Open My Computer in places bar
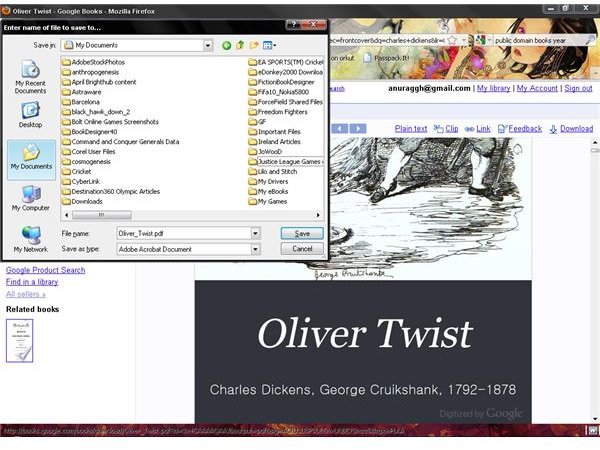The image size is (600, 450). tap(31, 198)
